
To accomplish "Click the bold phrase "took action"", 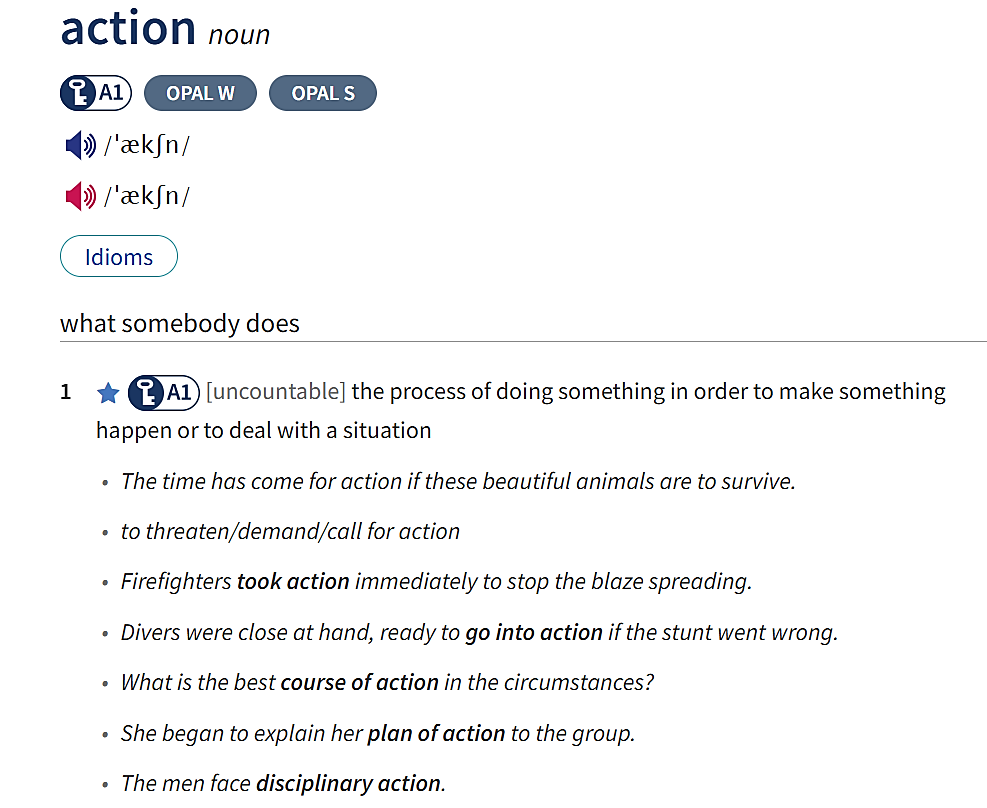I will point(293,582).
